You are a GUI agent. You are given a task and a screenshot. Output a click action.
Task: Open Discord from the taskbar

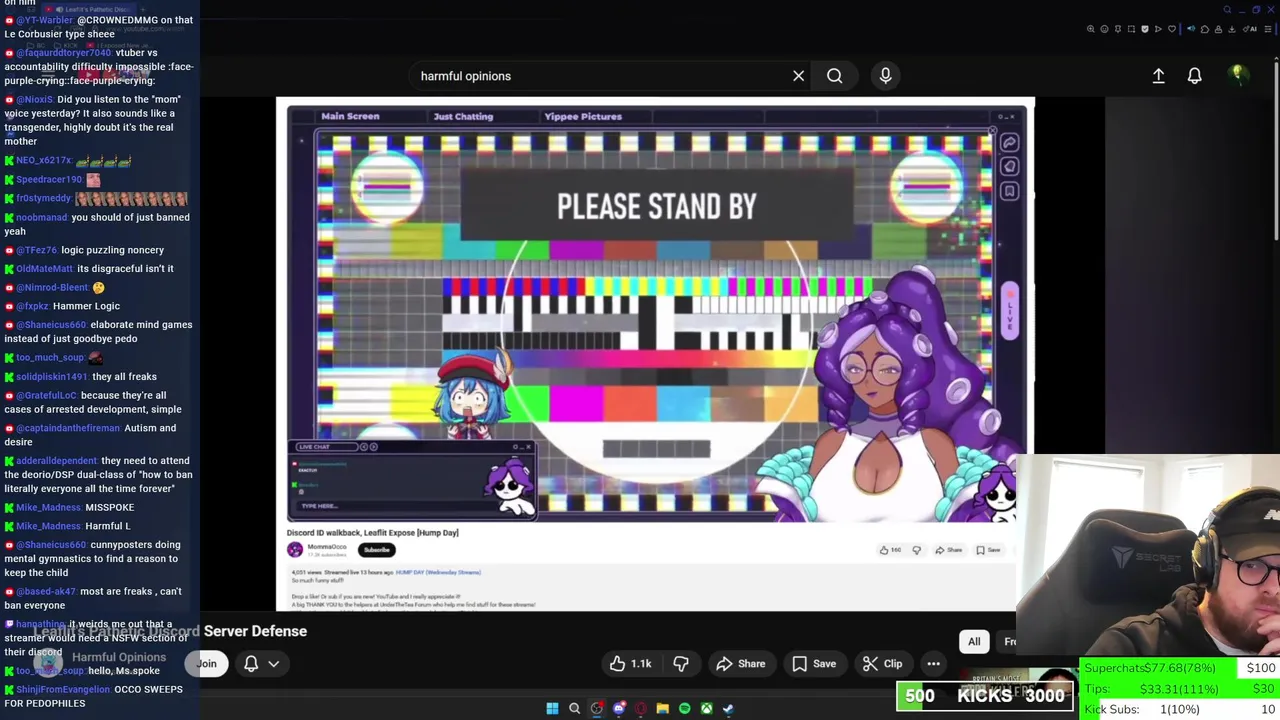click(619, 708)
